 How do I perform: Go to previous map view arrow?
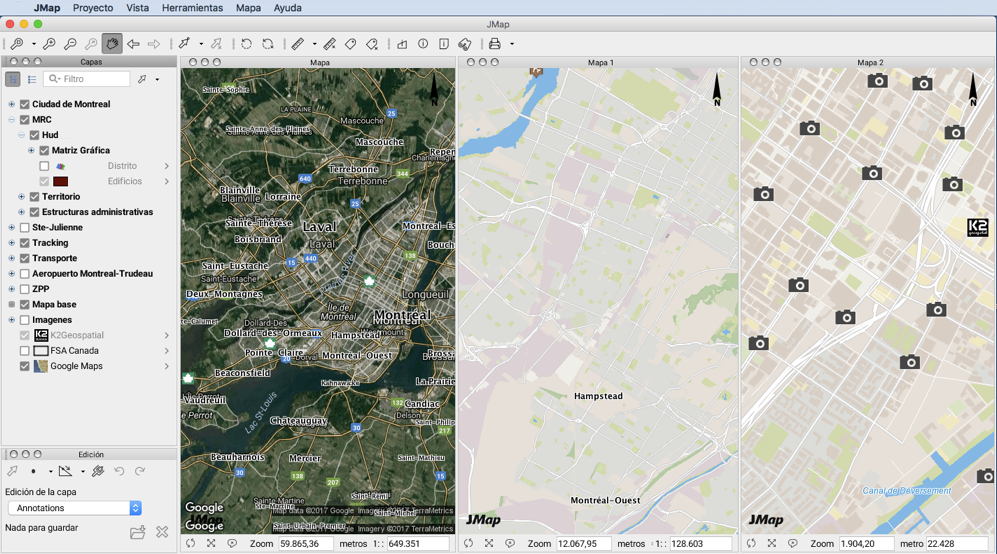coord(133,44)
